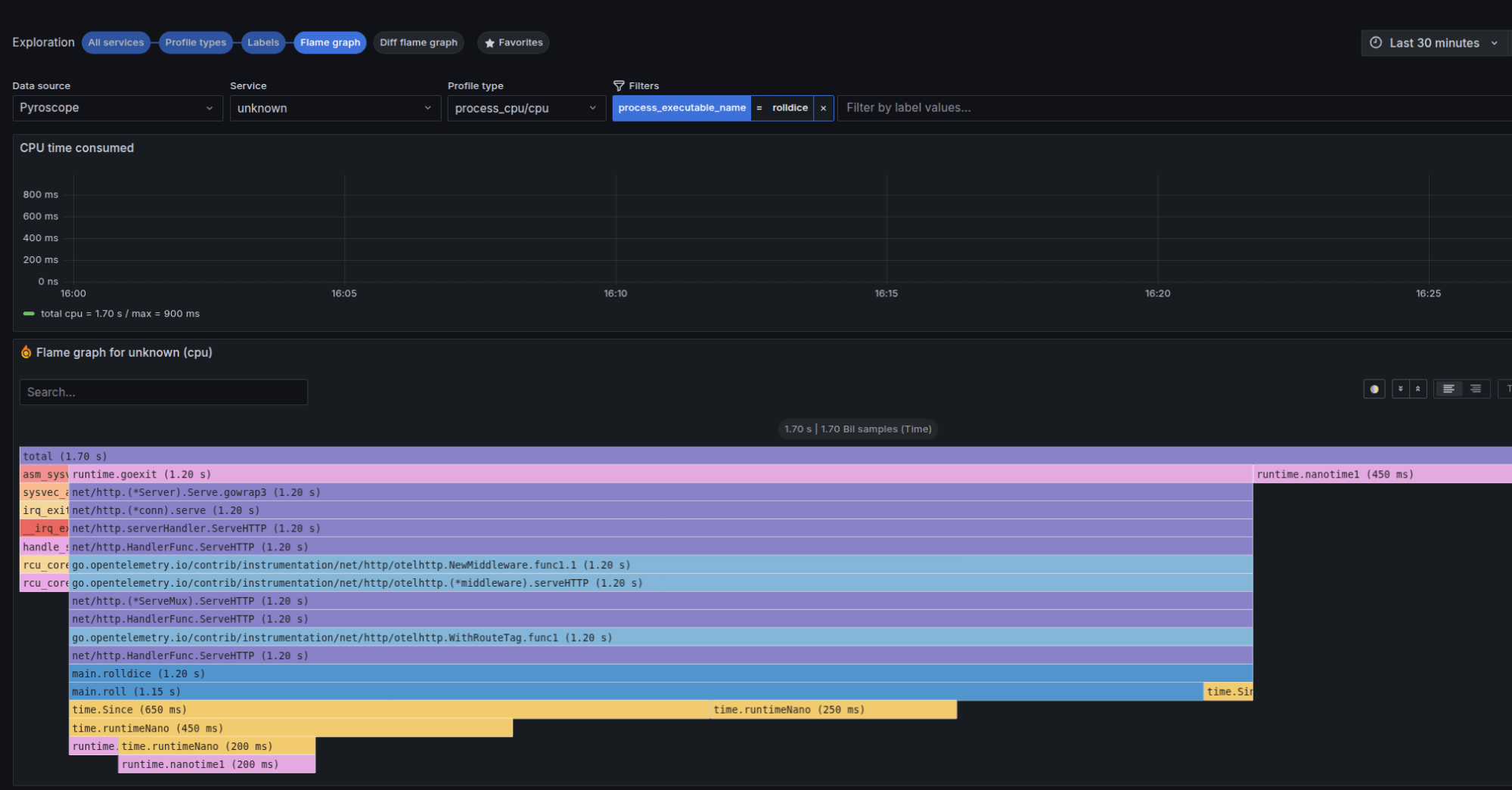Open the Favorites section

(x=513, y=42)
